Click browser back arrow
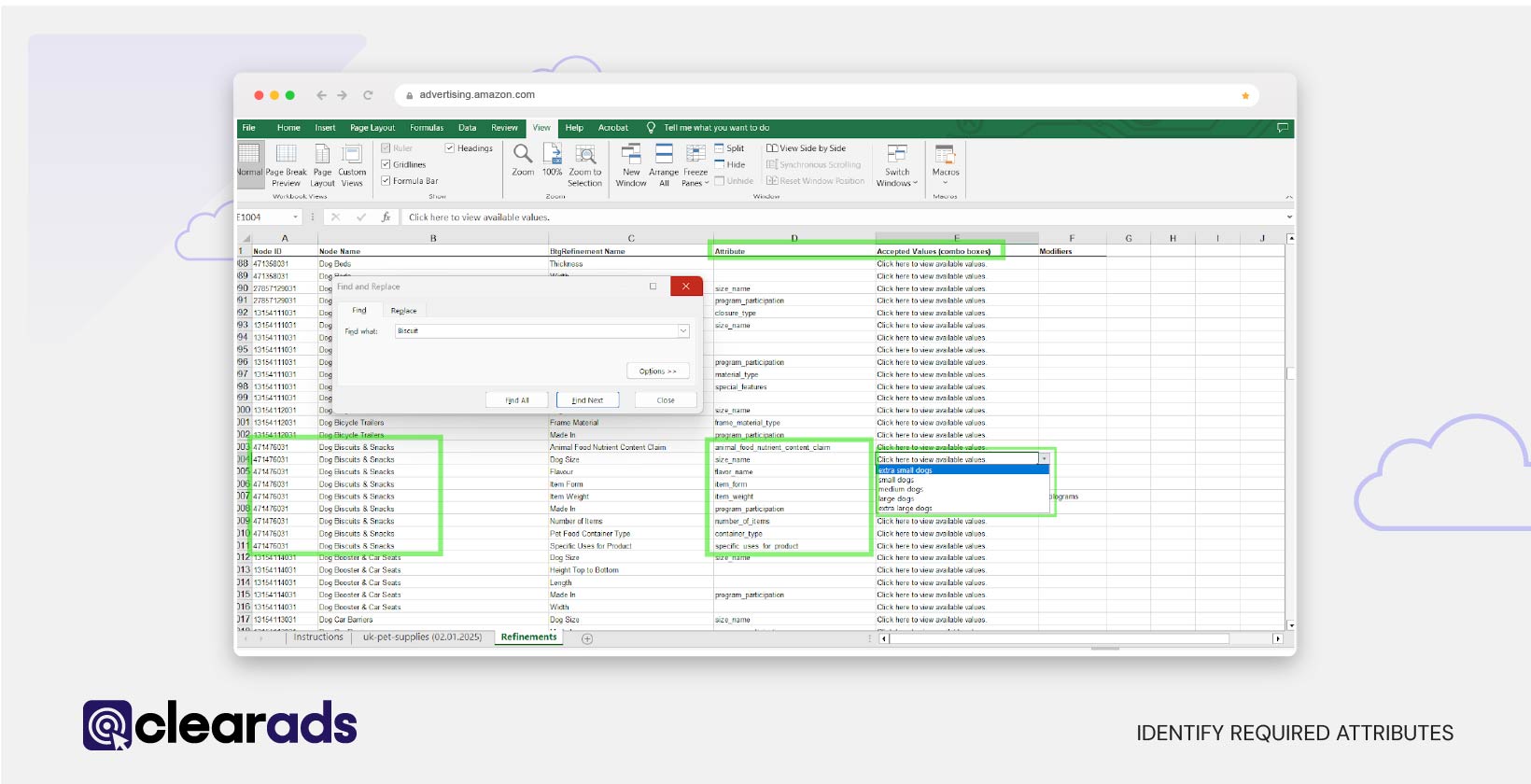The height and width of the screenshot is (784, 1531). [x=321, y=95]
